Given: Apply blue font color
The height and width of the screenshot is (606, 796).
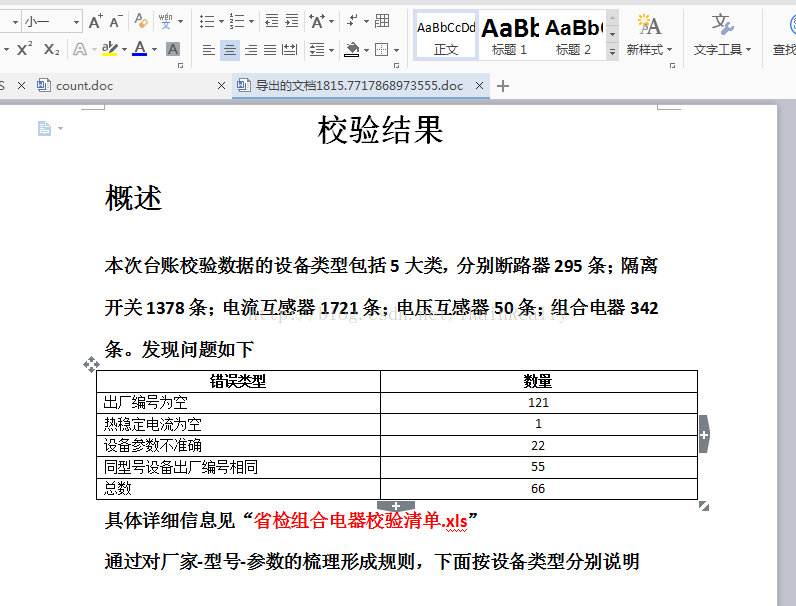Looking at the screenshot, I should point(140,49).
